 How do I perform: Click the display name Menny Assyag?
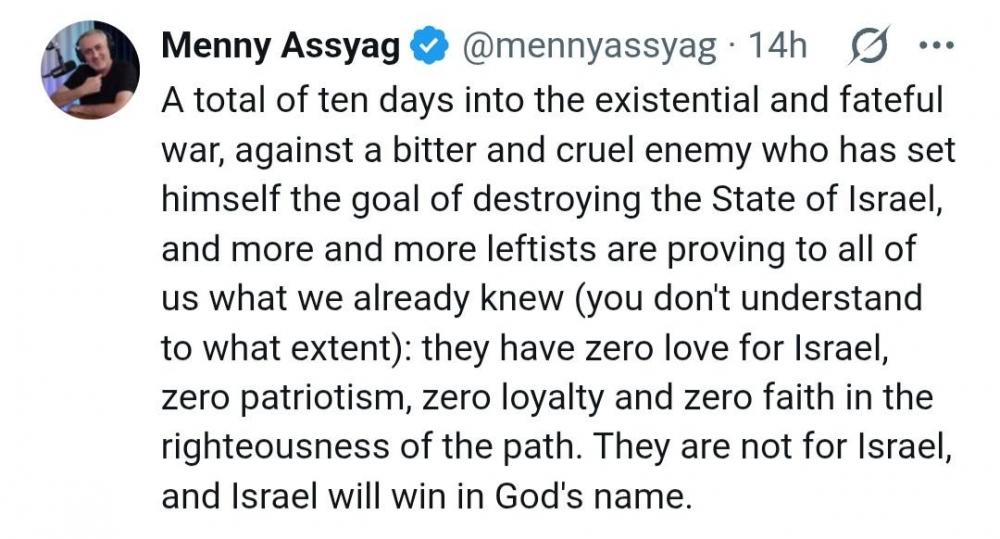[281, 46]
